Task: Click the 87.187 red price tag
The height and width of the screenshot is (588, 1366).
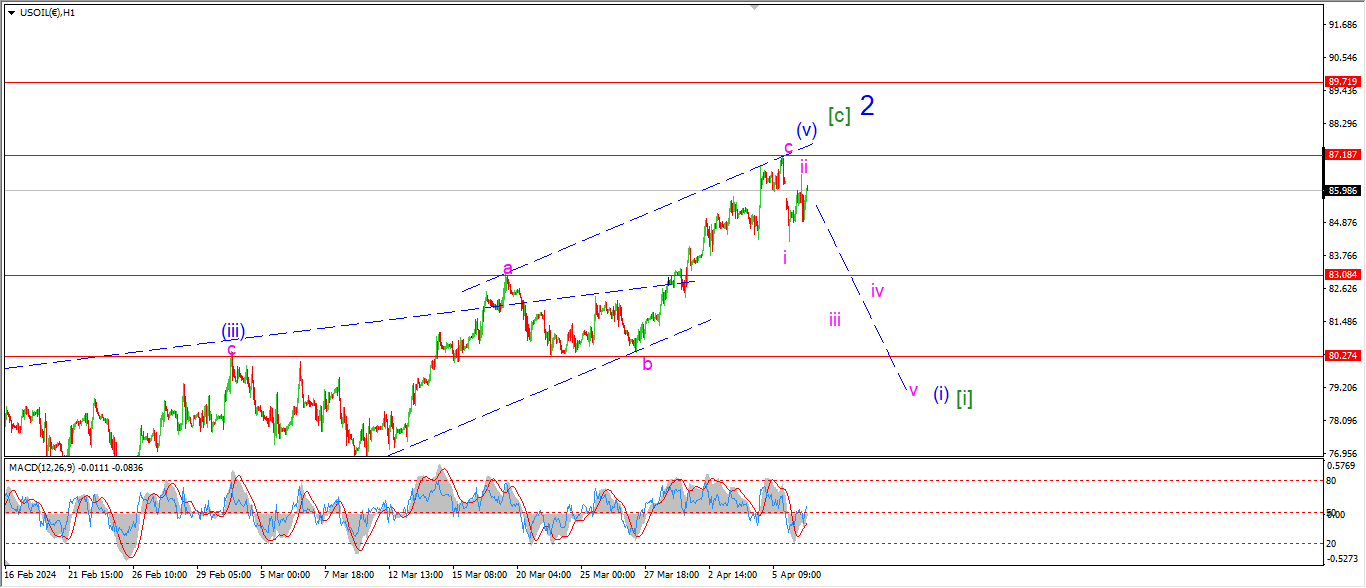Action: [1342, 155]
